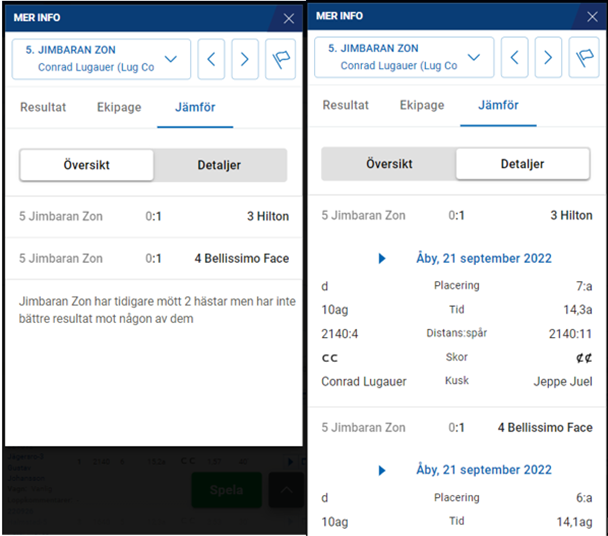
Task: Click the up chevron button beside Spela
Action: (x=286, y=490)
